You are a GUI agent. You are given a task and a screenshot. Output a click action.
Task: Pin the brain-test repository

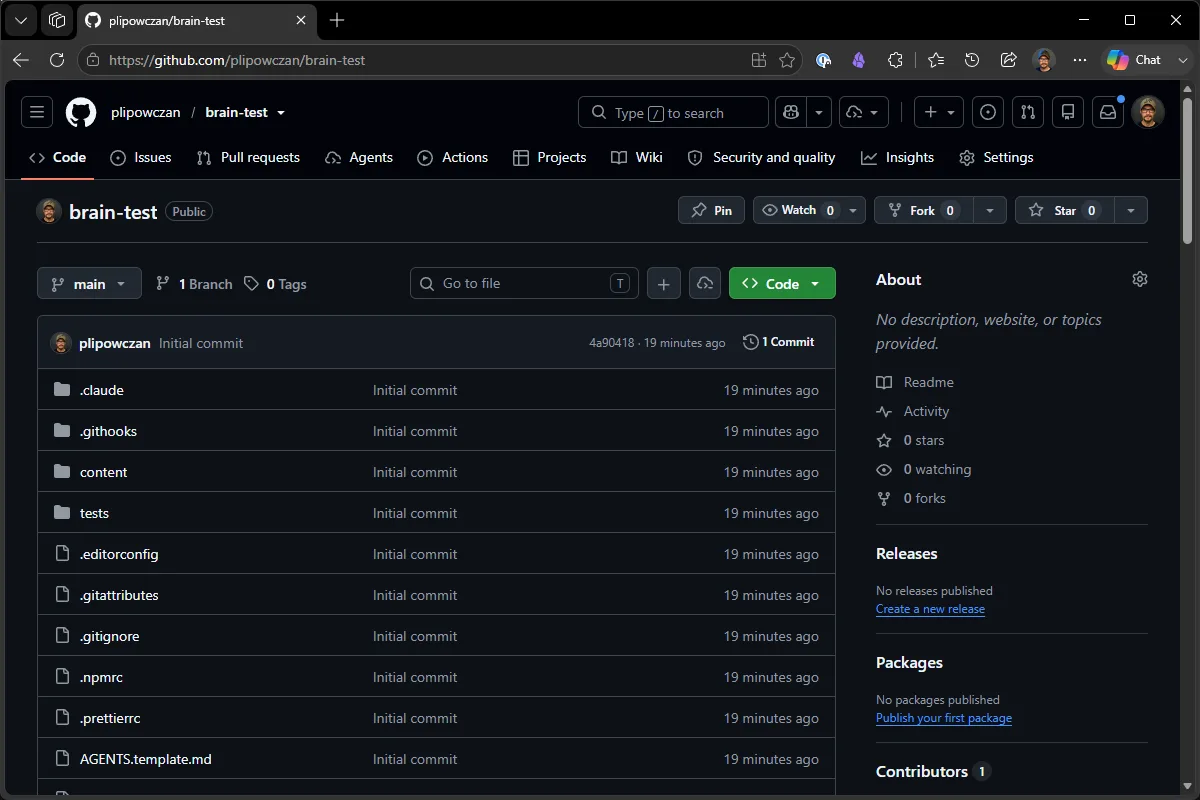[711, 210]
